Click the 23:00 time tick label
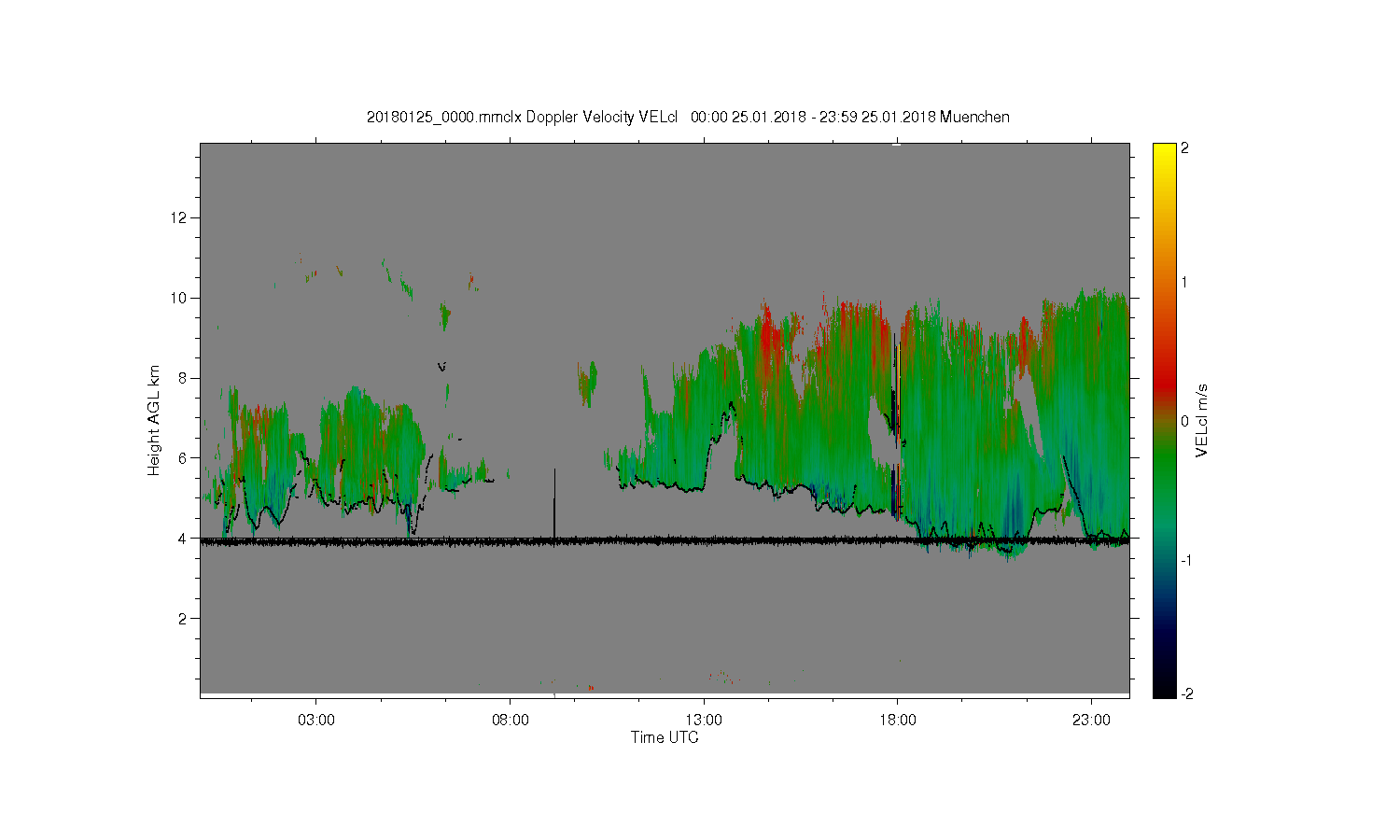 pos(1092,720)
